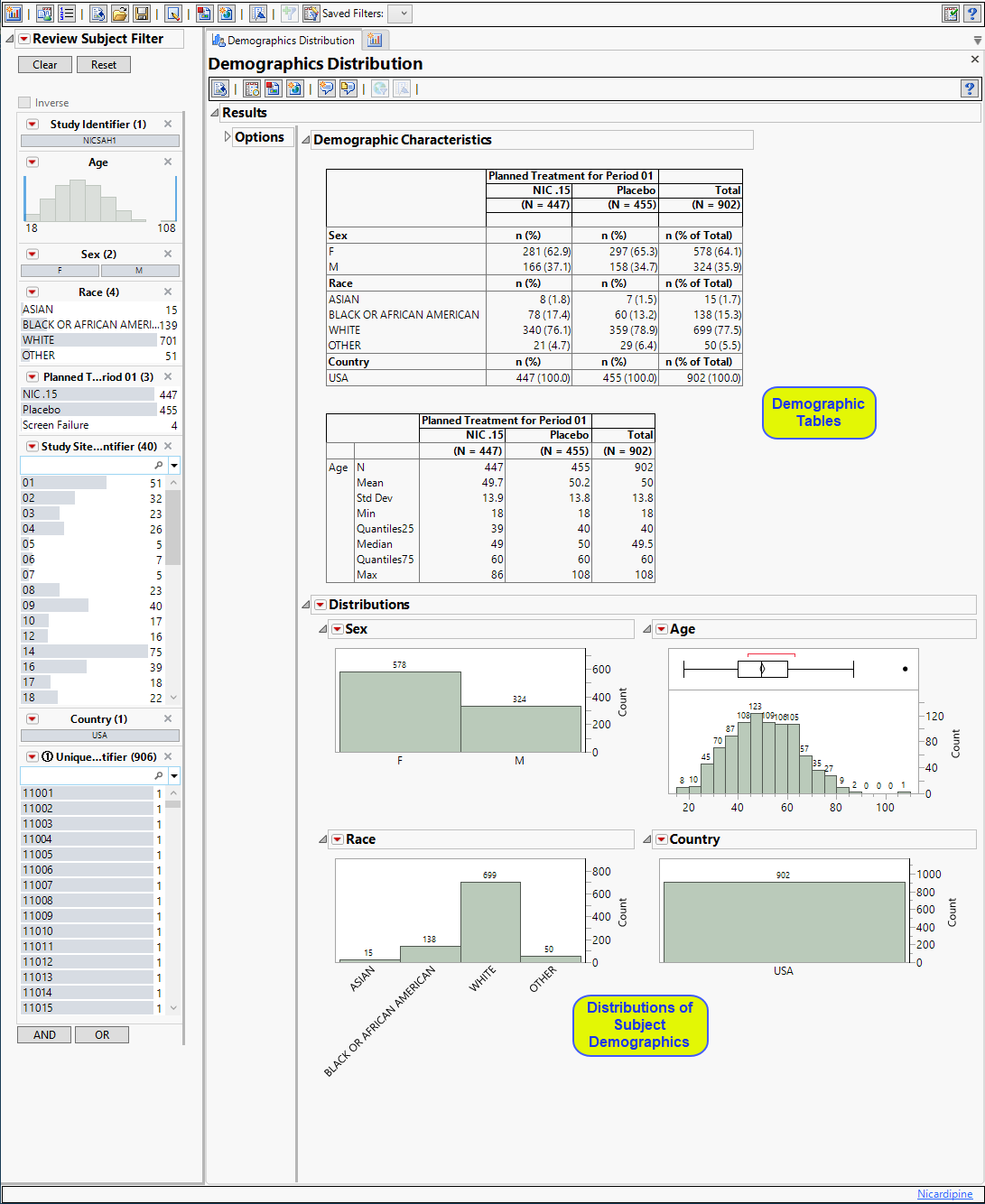Select site 14 in Study Site list
Screen dimensions: 985x1204
click(x=92, y=651)
